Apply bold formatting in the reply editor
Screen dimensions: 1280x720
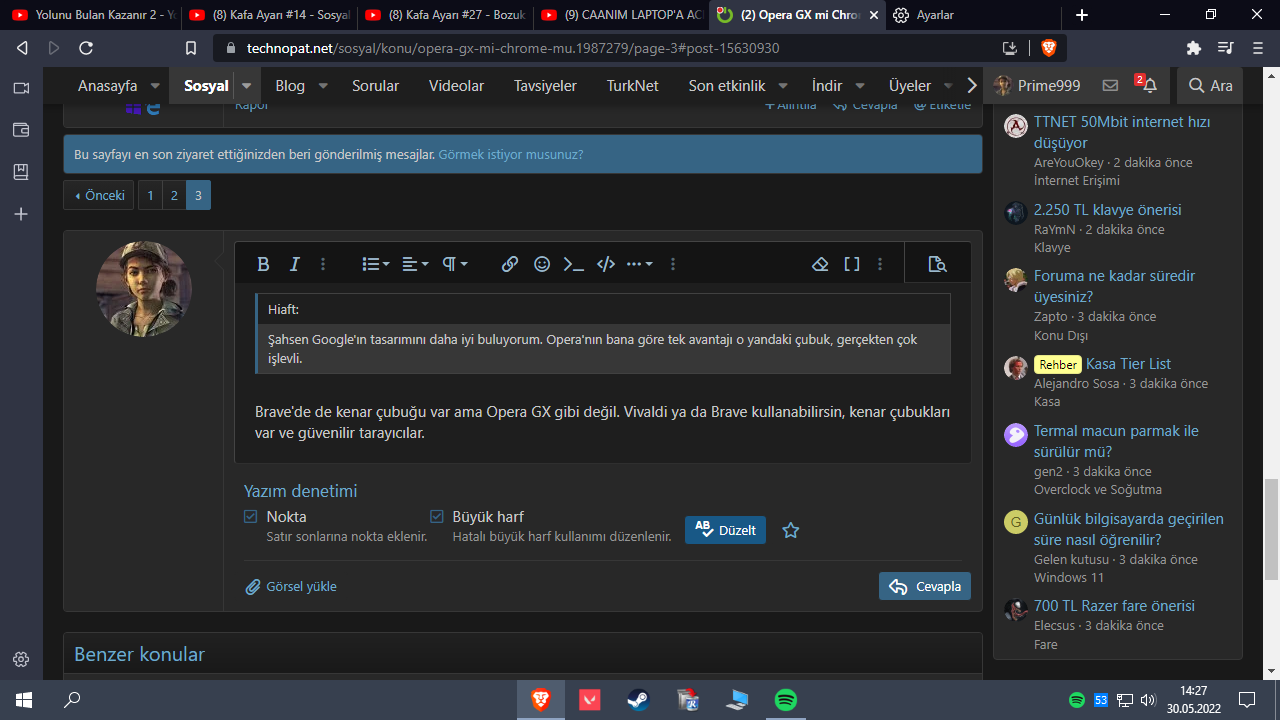coord(263,264)
